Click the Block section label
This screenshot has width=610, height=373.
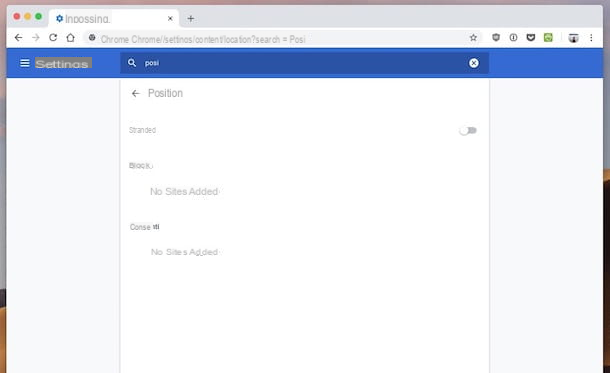tap(140, 166)
